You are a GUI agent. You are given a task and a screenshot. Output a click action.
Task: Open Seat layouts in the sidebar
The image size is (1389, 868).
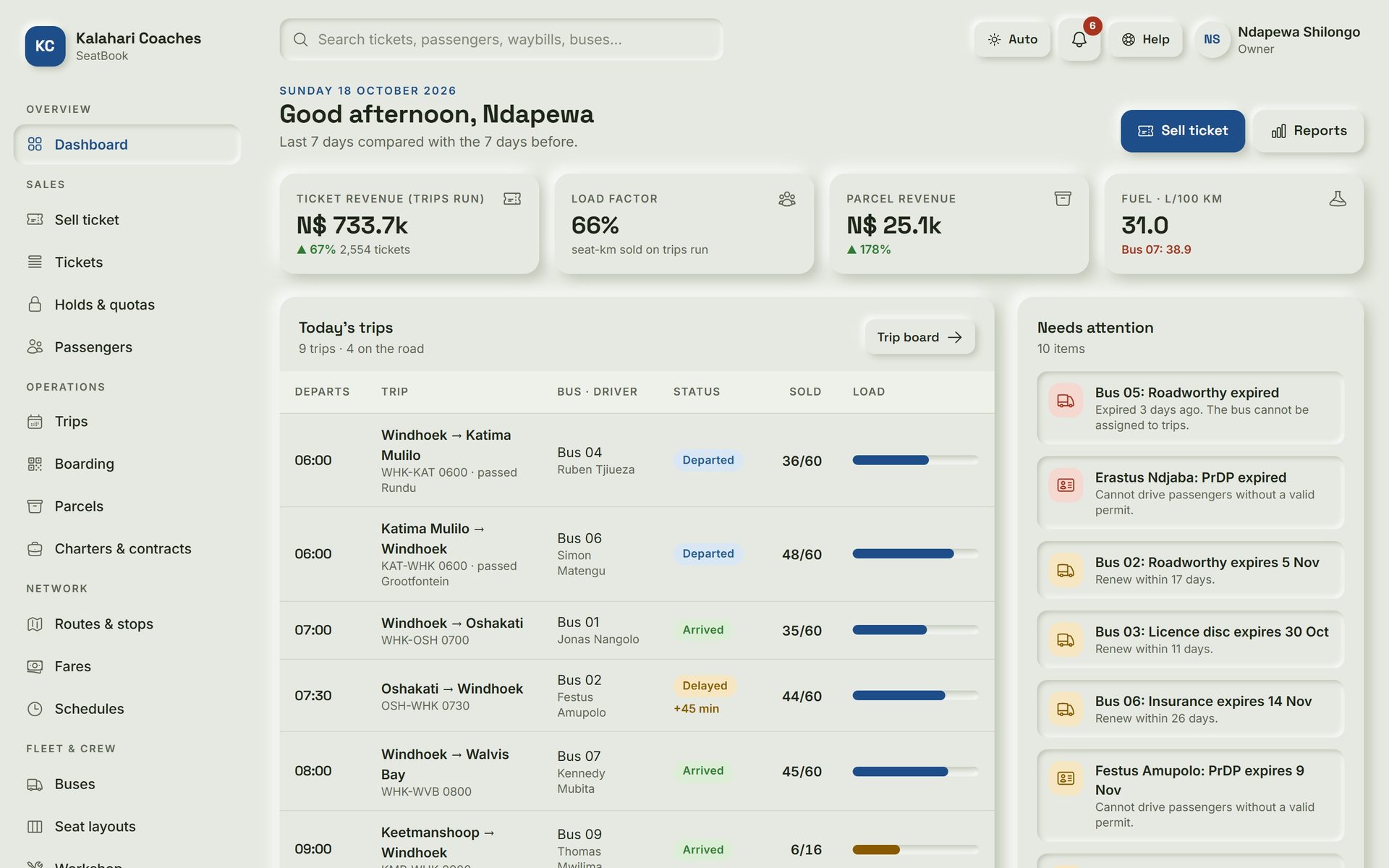[127, 827]
